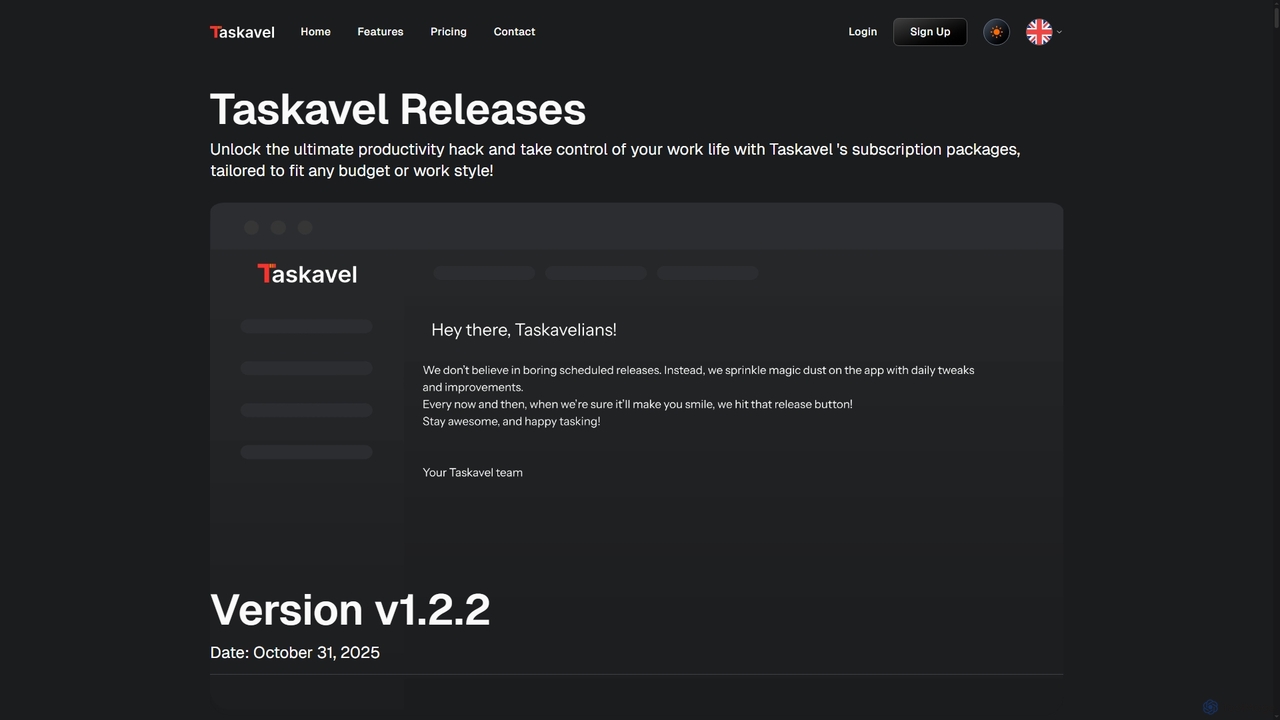Click the 'Your Taskavel team' signature
Image resolution: width=1280 pixels, height=720 pixels.
pyautogui.click(x=472, y=472)
